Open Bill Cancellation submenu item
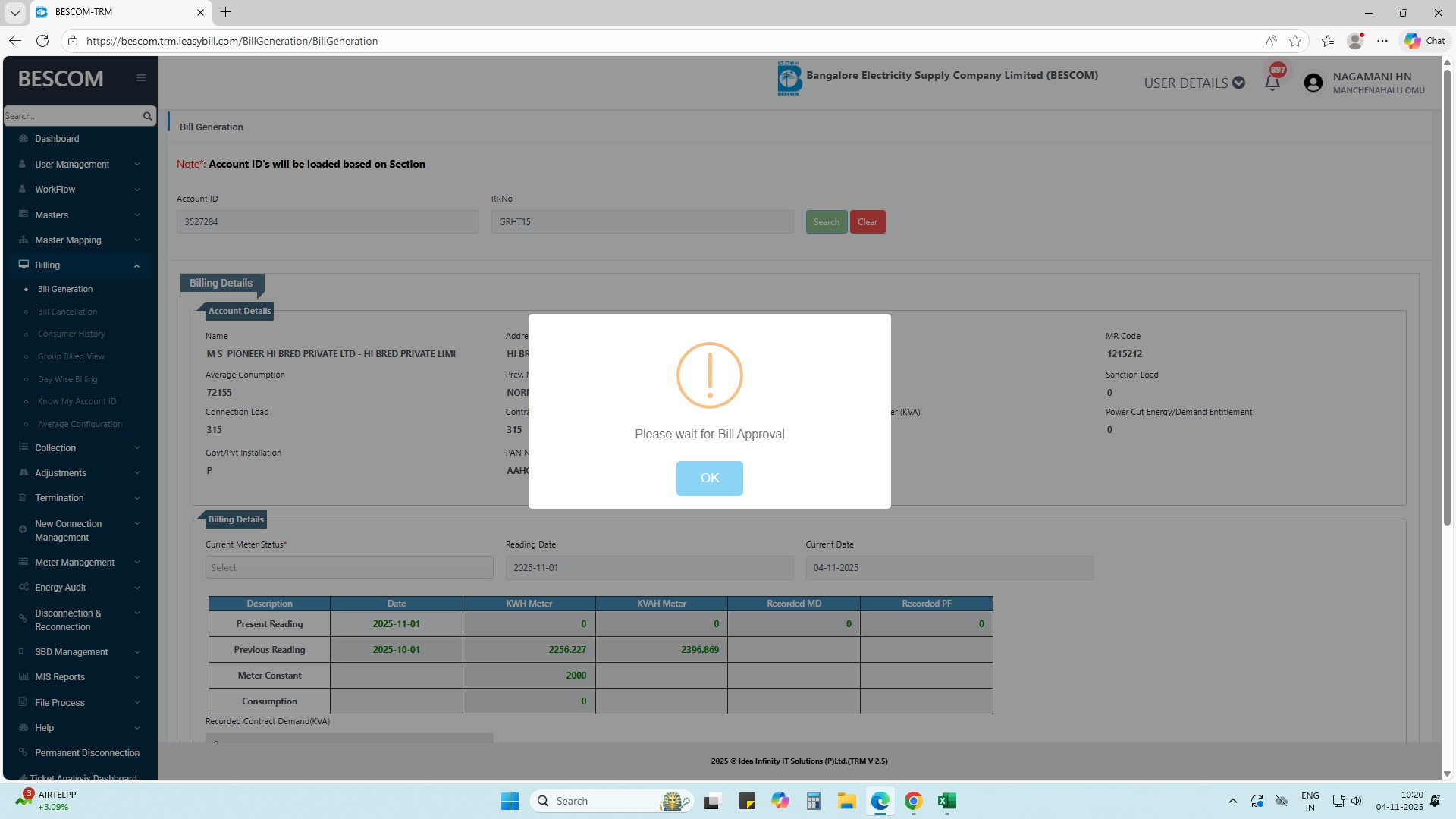Image resolution: width=1456 pixels, height=819 pixels. (67, 312)
